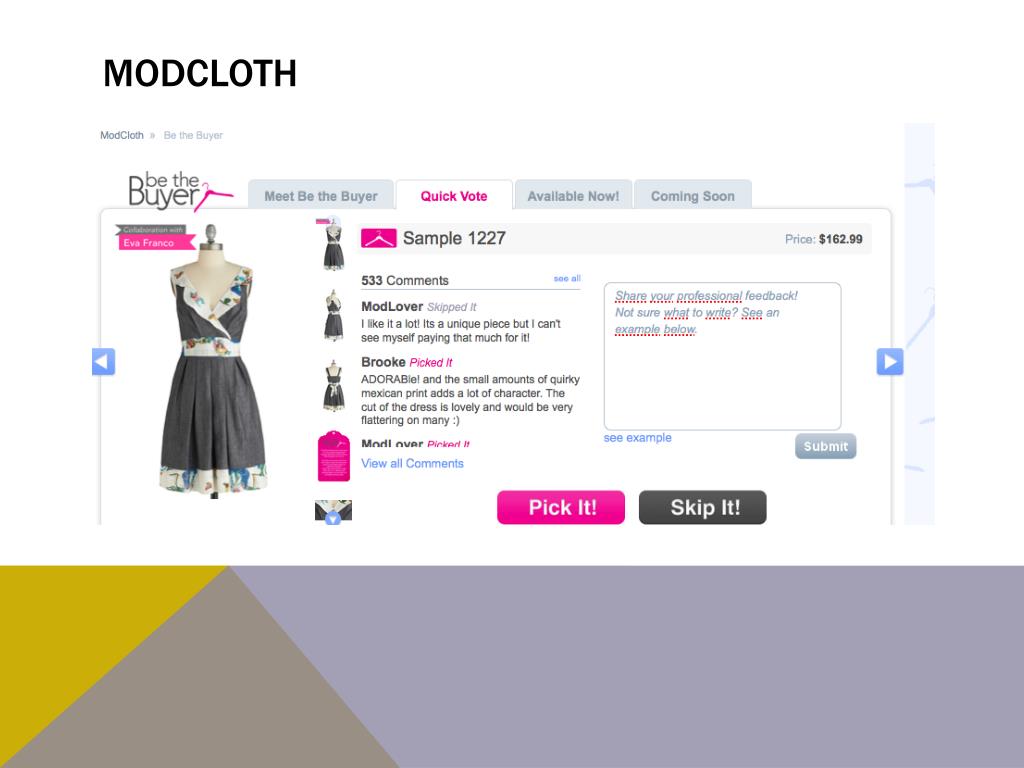This screenshot has width=1024, height=768.
Task: Click the Skip It! button
Action: 703,507
